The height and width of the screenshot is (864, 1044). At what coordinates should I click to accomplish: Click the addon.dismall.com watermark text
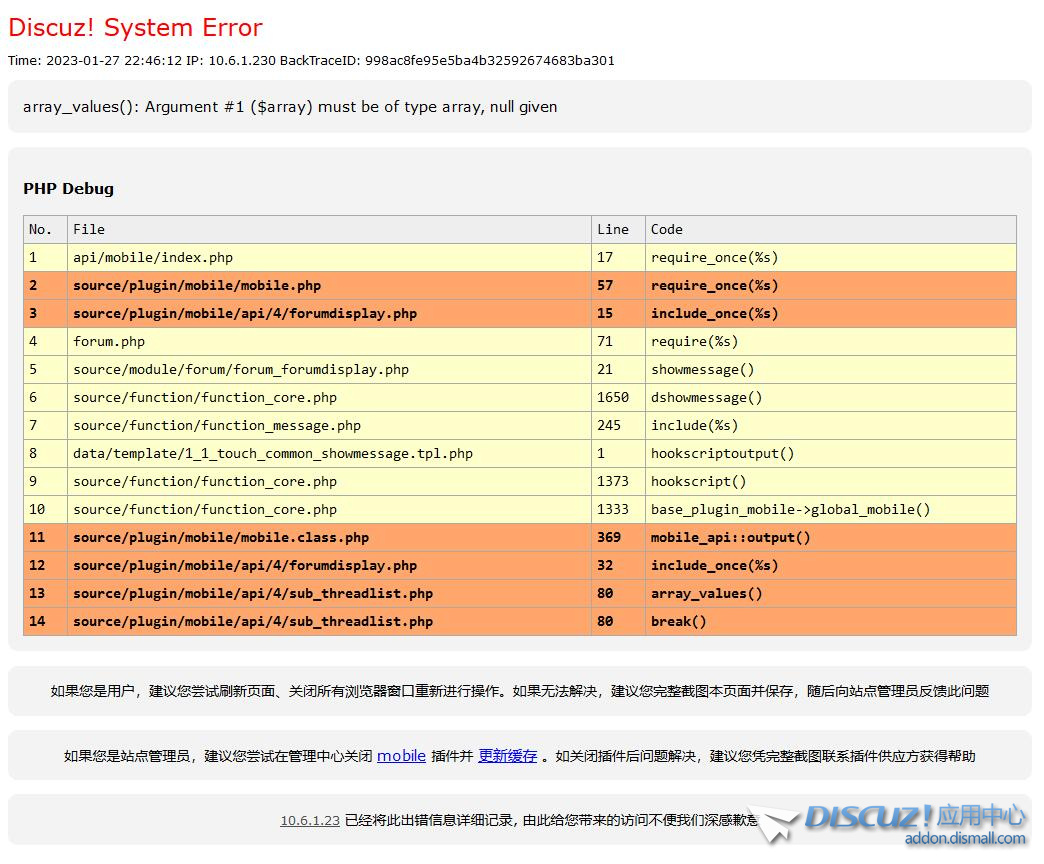[x=964, y=839]
